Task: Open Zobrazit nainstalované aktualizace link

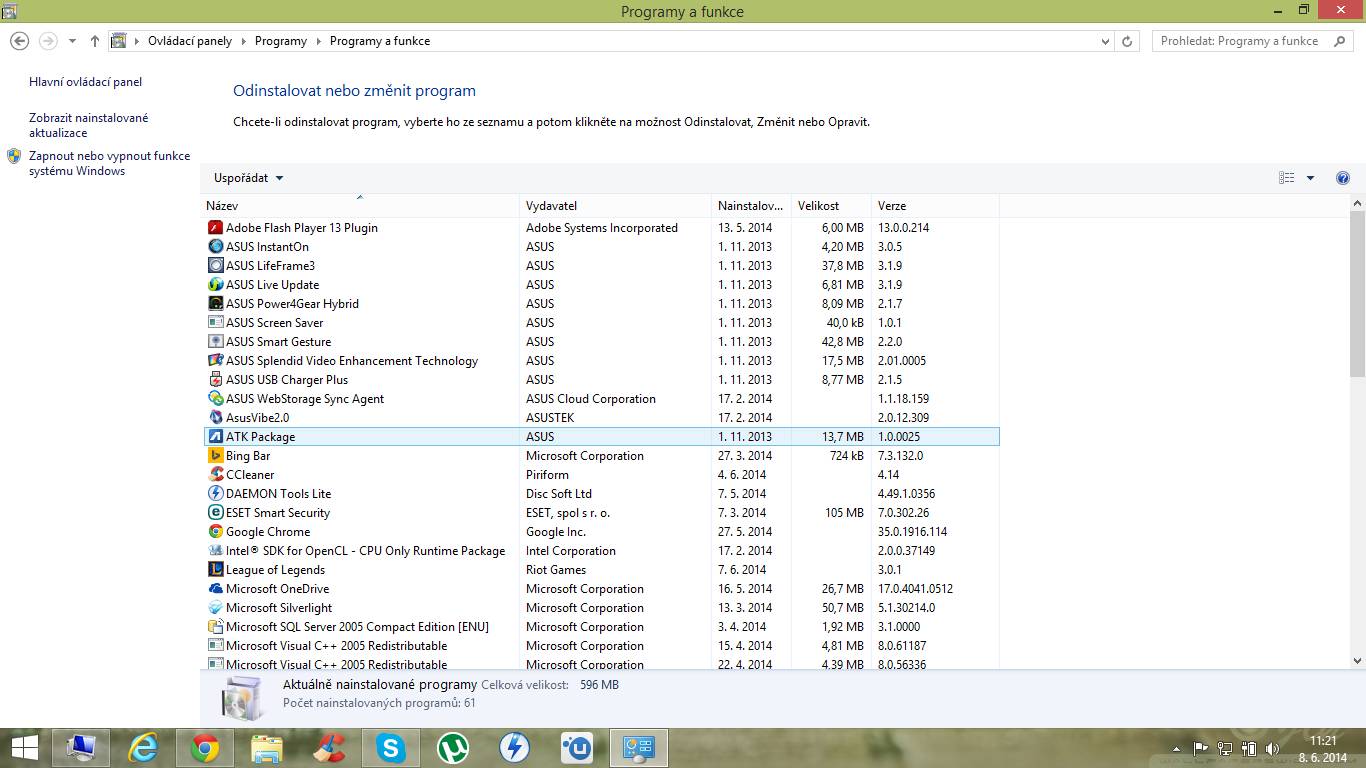Action: pyautogui.click(x=89, y=125)
